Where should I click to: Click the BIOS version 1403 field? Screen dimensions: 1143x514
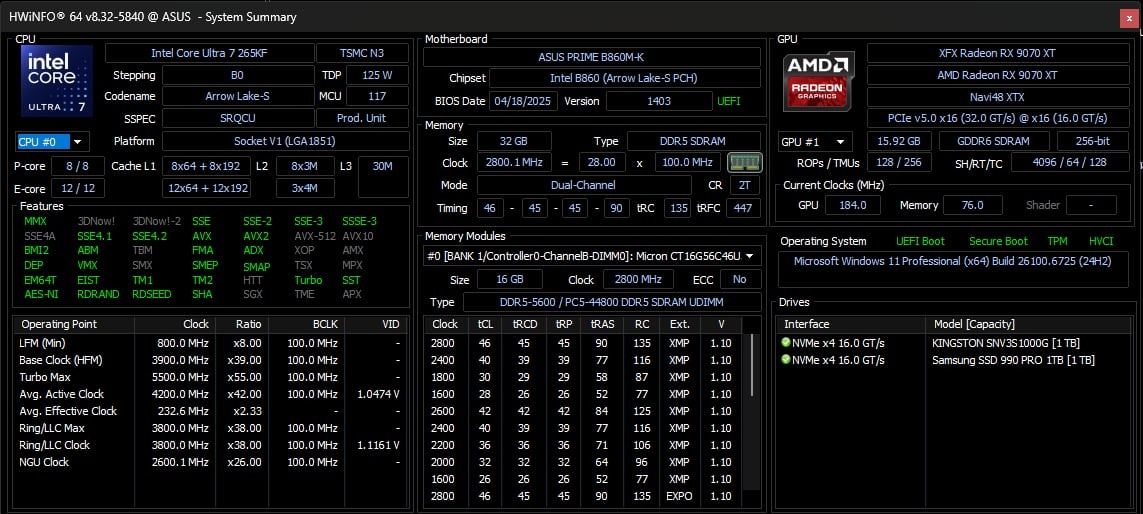click(659, 101)
